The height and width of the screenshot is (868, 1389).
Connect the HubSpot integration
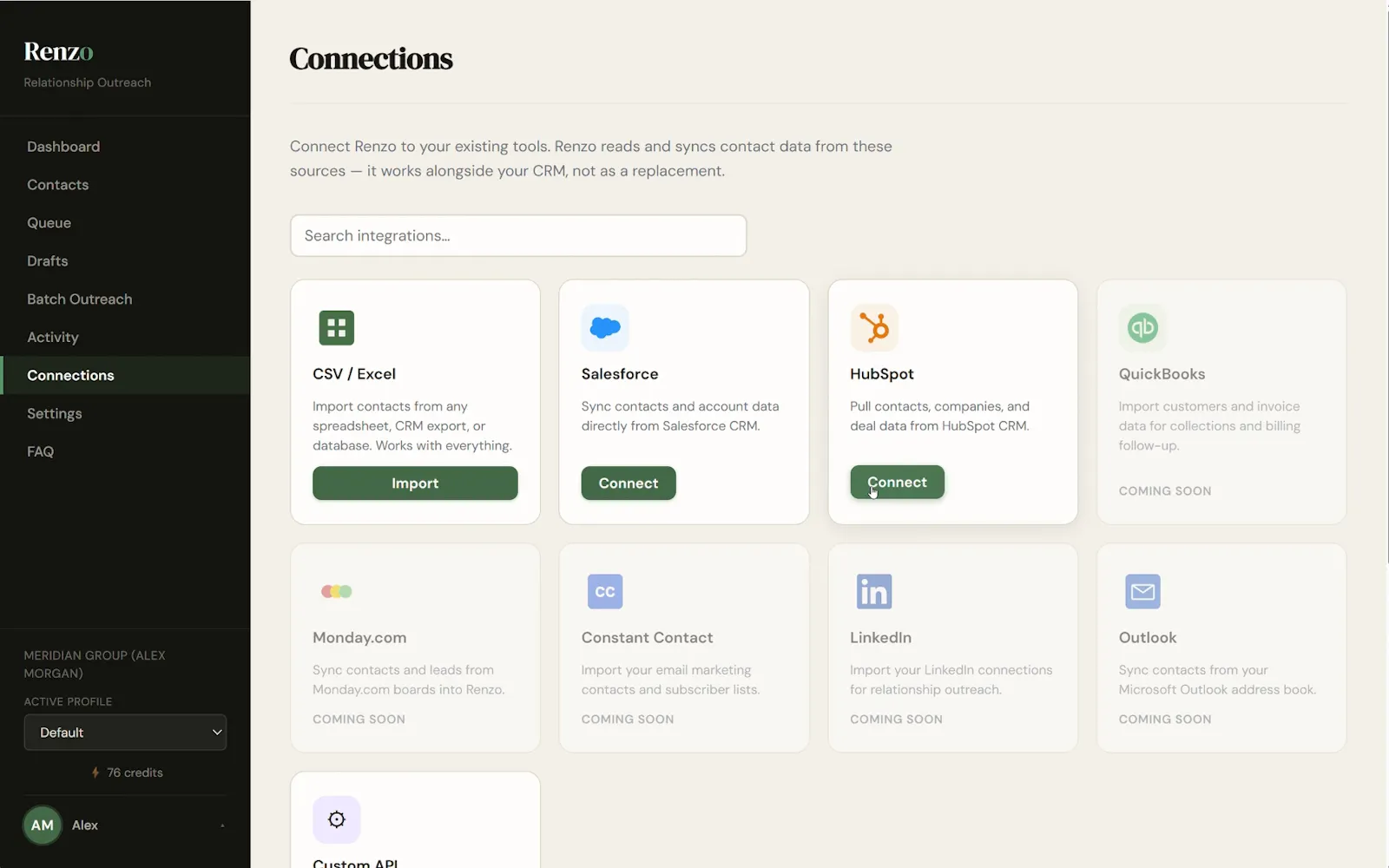[897, 483]
